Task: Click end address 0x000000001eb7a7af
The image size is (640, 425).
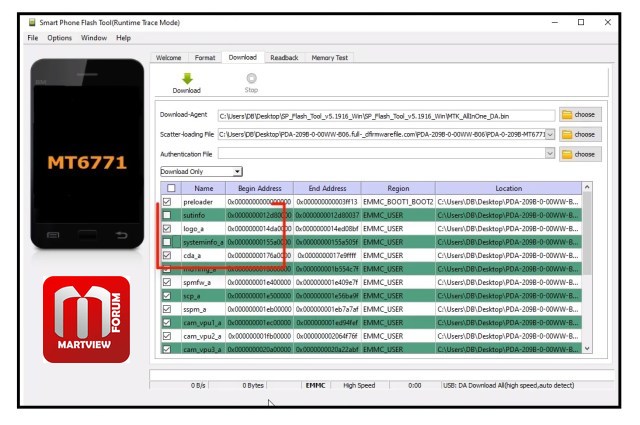Action: click(x=327, y=309)
